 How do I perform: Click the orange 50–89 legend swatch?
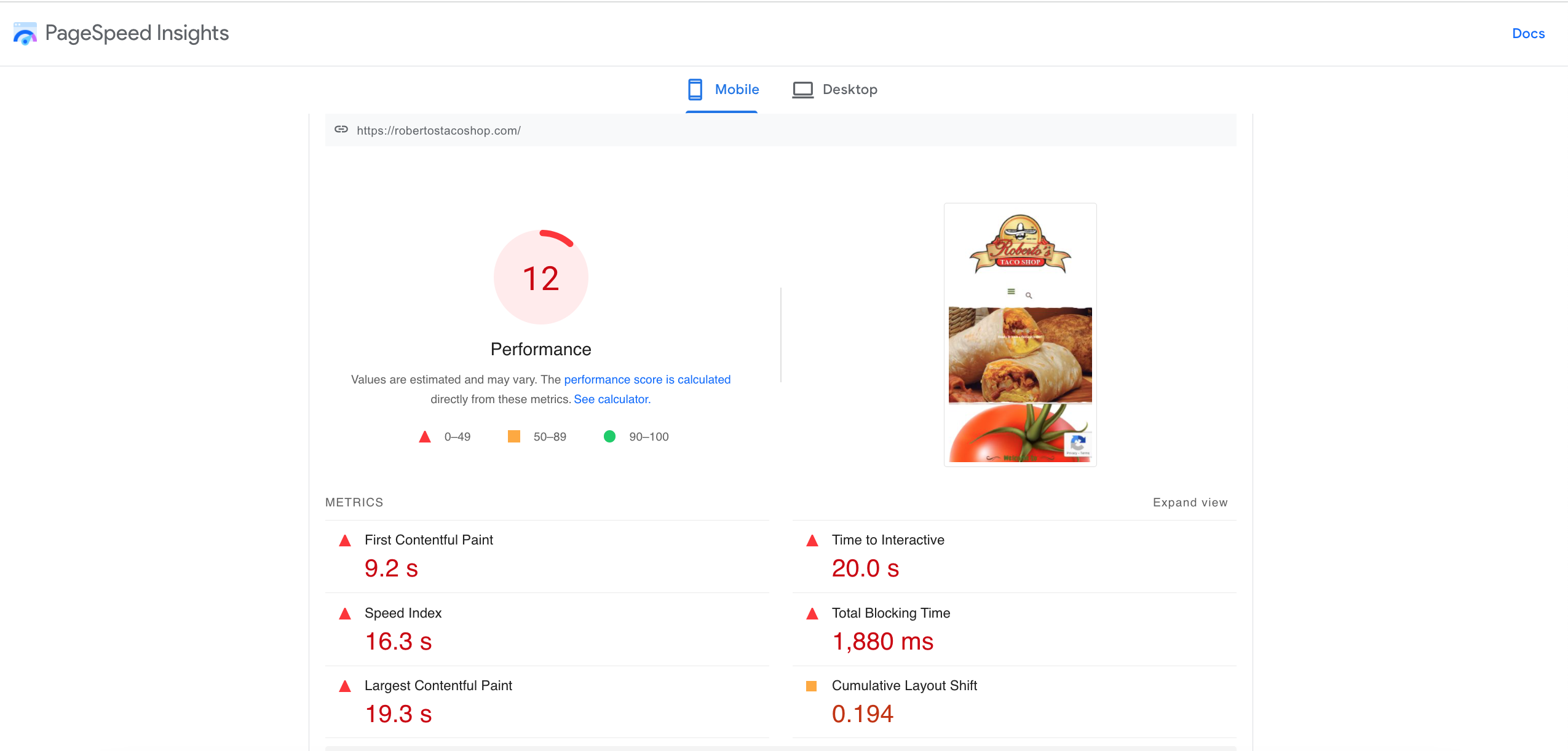(513, 436)
